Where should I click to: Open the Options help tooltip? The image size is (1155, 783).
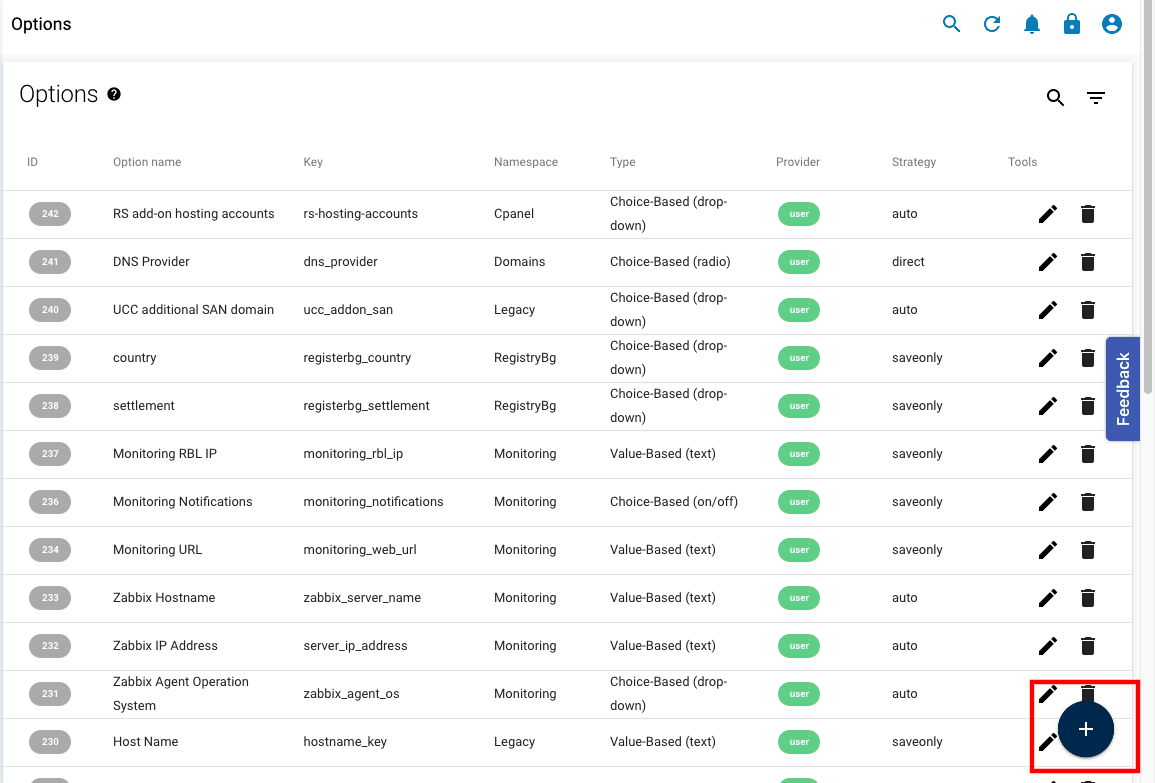tap(113, 94)
